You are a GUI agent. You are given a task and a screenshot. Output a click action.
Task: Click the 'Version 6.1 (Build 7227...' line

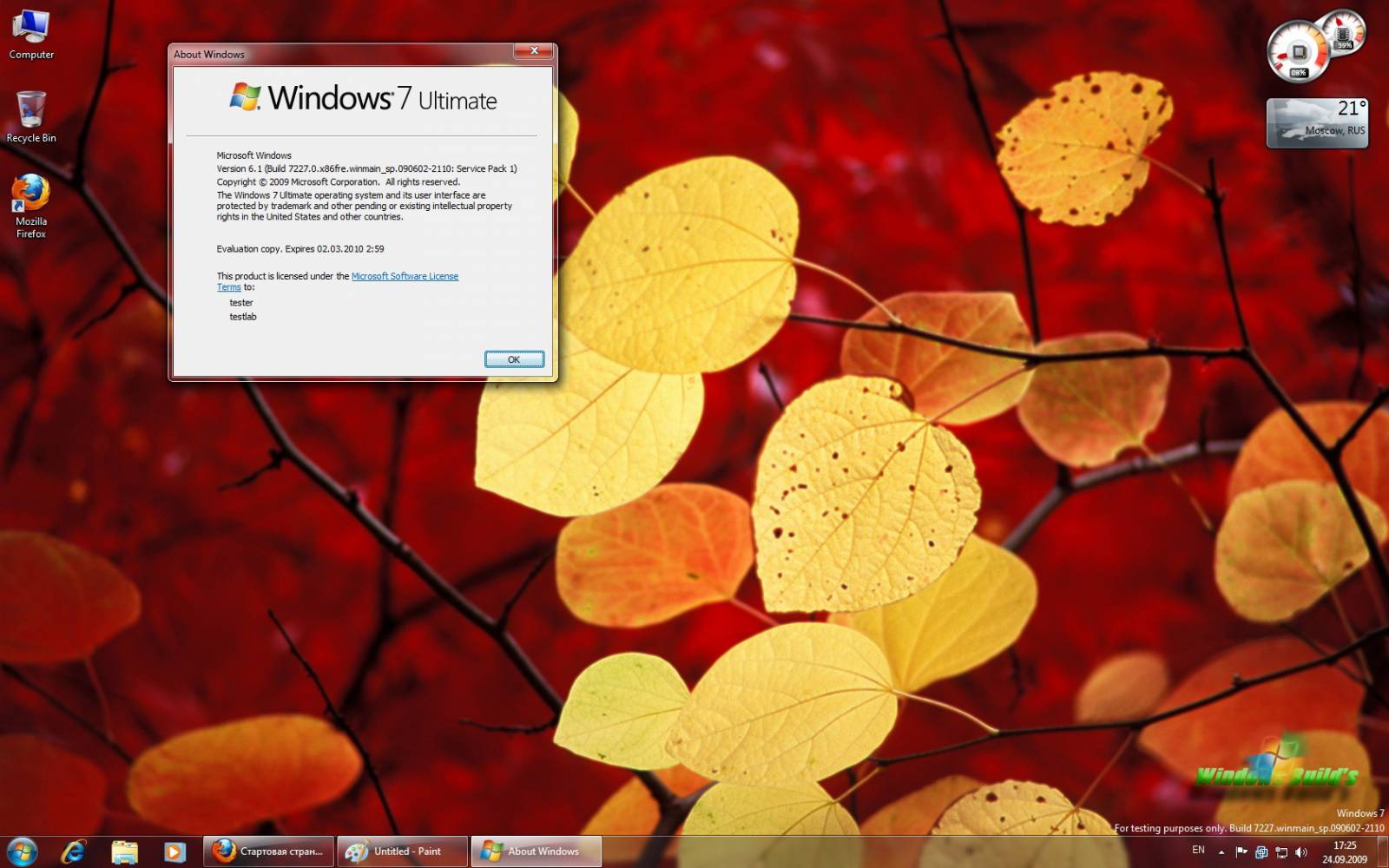[x=366, y=168]
